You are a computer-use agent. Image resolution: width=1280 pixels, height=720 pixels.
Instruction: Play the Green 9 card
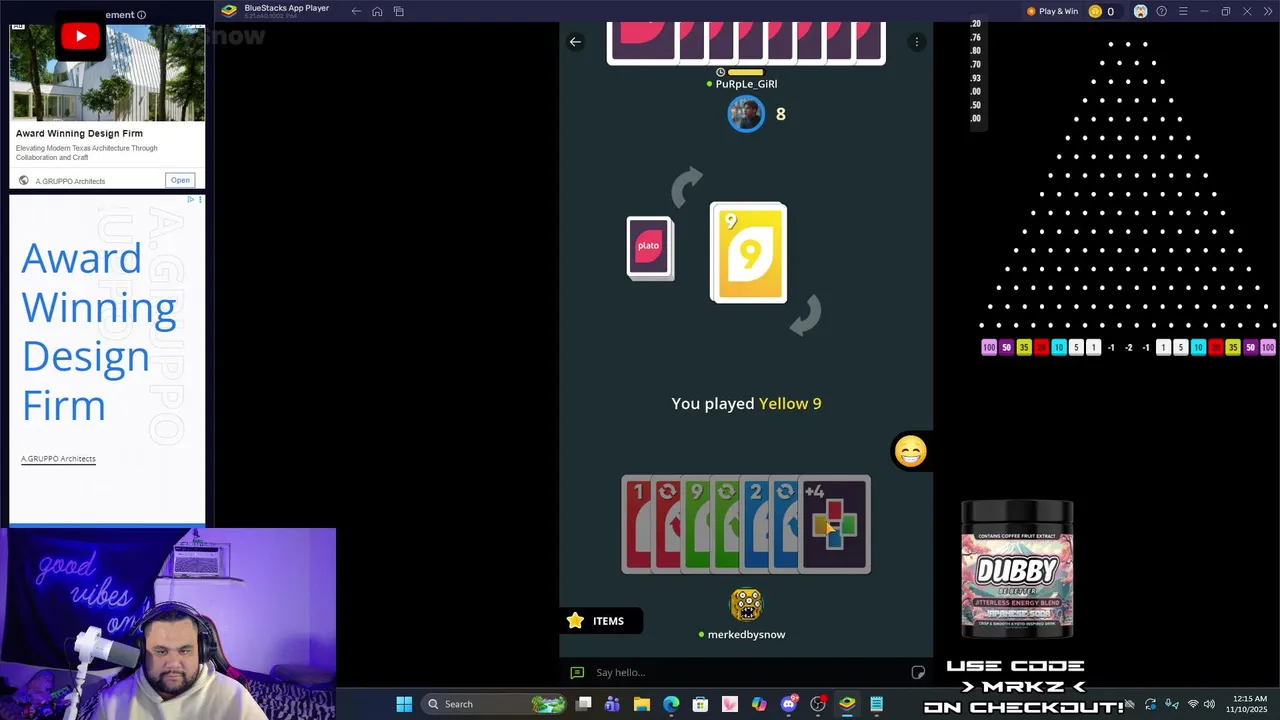pyautogui.click(x=696, y=525)
